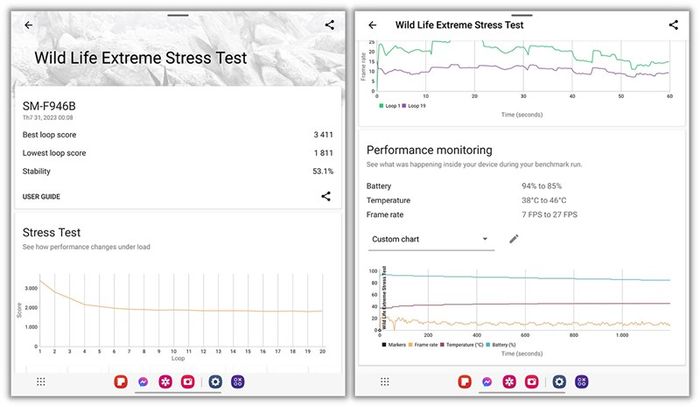This screenshot has height=407, width=700.
Task: Open app drawer grid in left taskbar
Action: coord(41,382)
